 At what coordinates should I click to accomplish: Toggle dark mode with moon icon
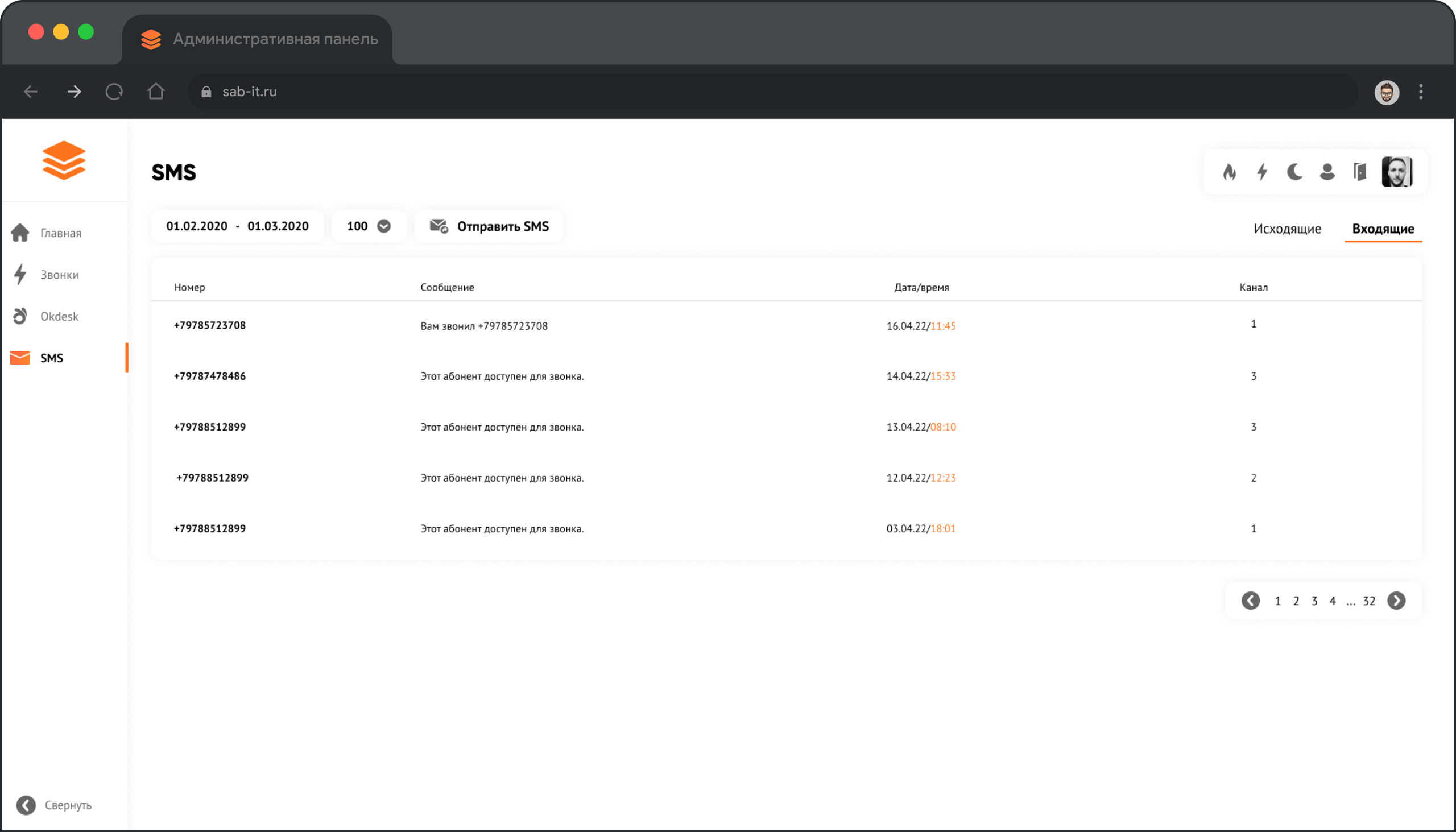1294,172
